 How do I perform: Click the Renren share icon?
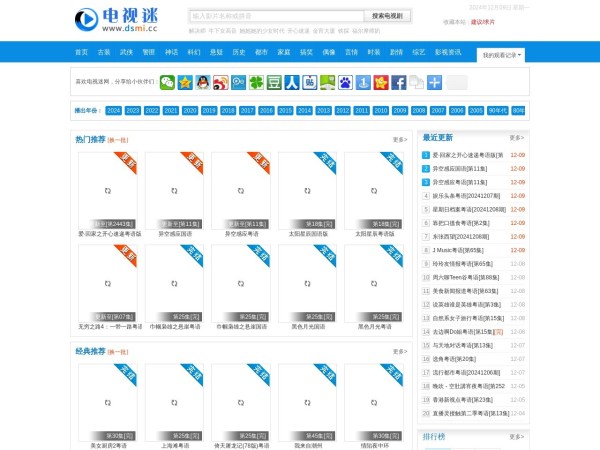(292, 83)
